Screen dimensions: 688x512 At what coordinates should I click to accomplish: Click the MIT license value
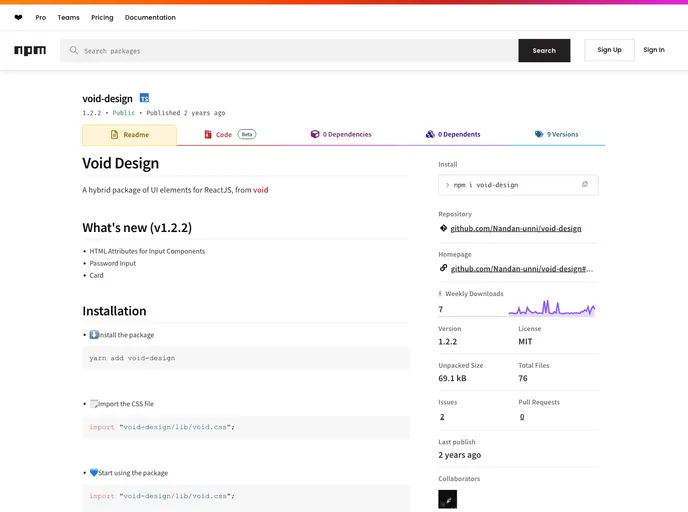525,342
